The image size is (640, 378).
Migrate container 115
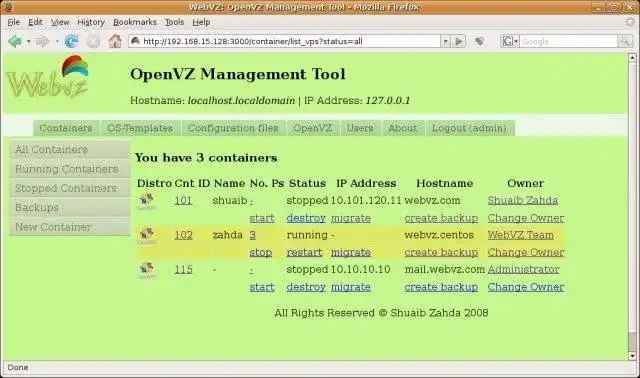point(351,287)
